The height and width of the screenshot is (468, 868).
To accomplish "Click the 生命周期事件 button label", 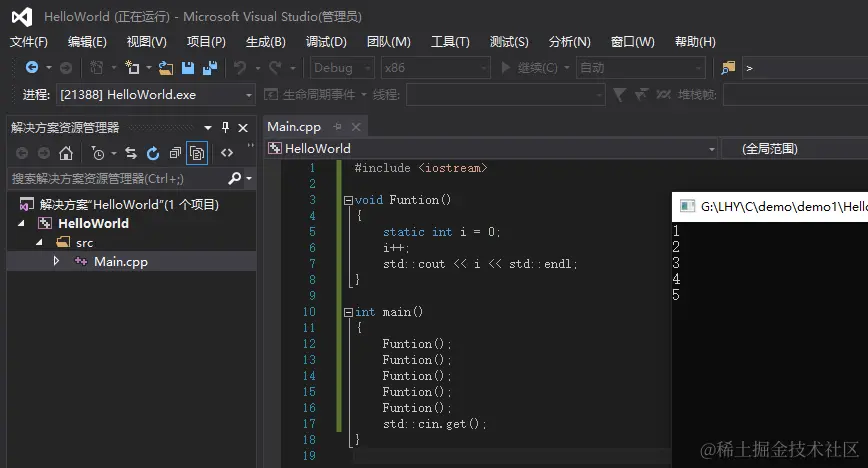I will [319, 95].
